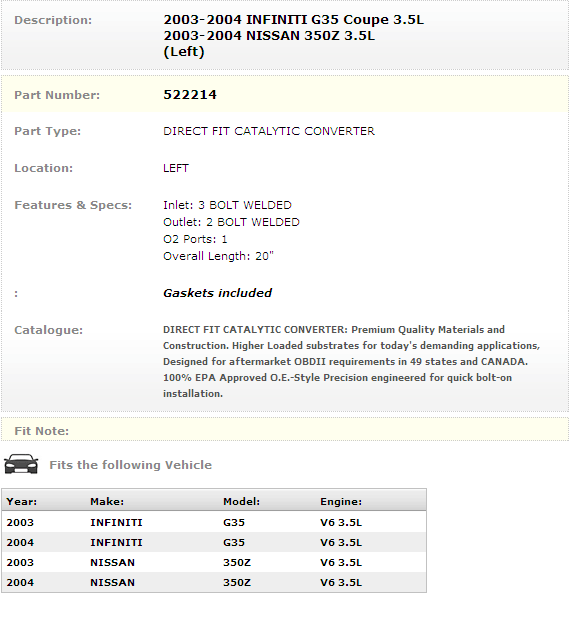Click the O2 Ports: 1 spec
This screenshot has height=640, width=570.
pos(195,239)
